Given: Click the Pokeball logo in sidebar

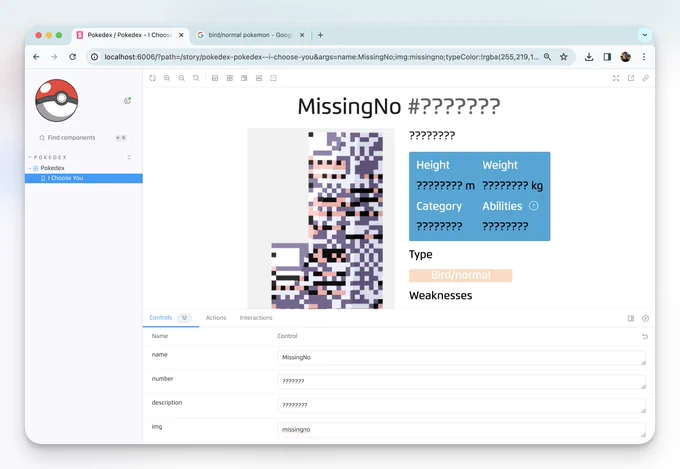Looking at the screenshot, I should (x=56, y=100).
